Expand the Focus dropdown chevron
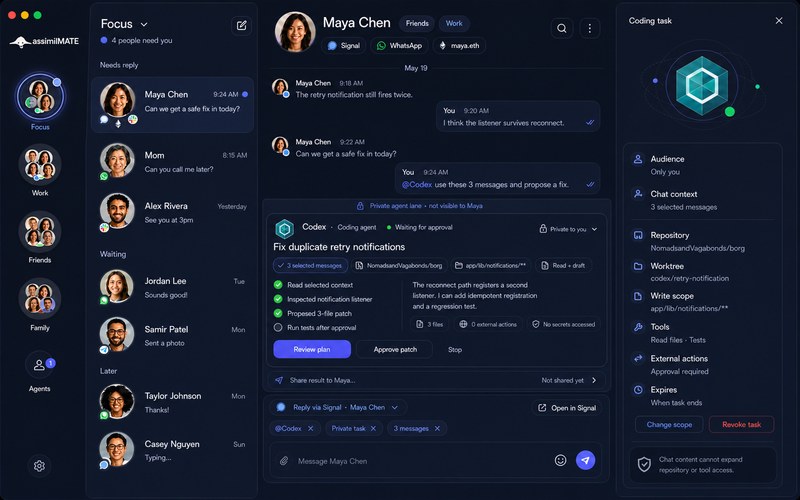Image resolution: width=800 pixels, height=500 pixels. click(x=144, y=24)
